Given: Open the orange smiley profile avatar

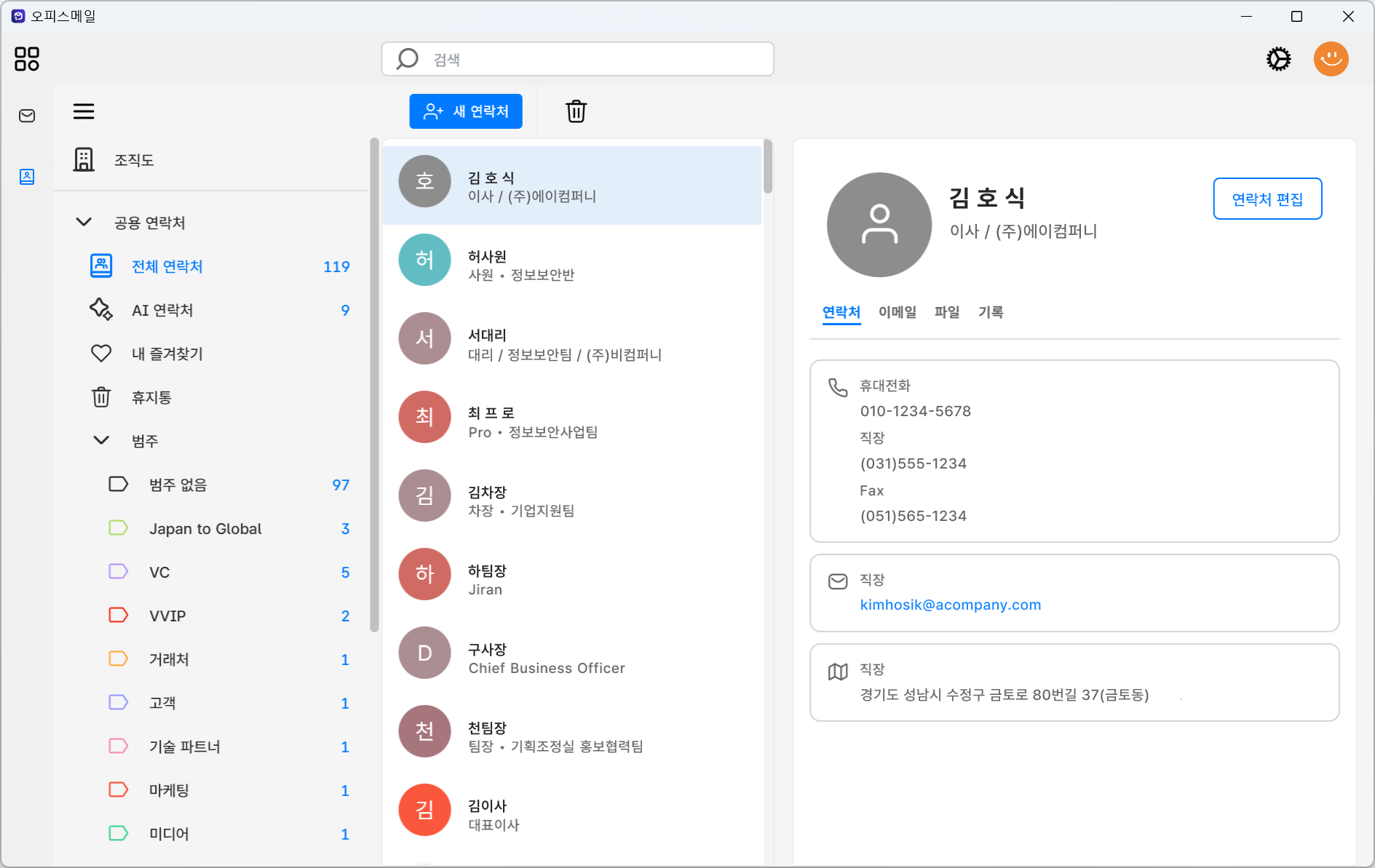Looking at the screenshot, I should (1331, 59).
